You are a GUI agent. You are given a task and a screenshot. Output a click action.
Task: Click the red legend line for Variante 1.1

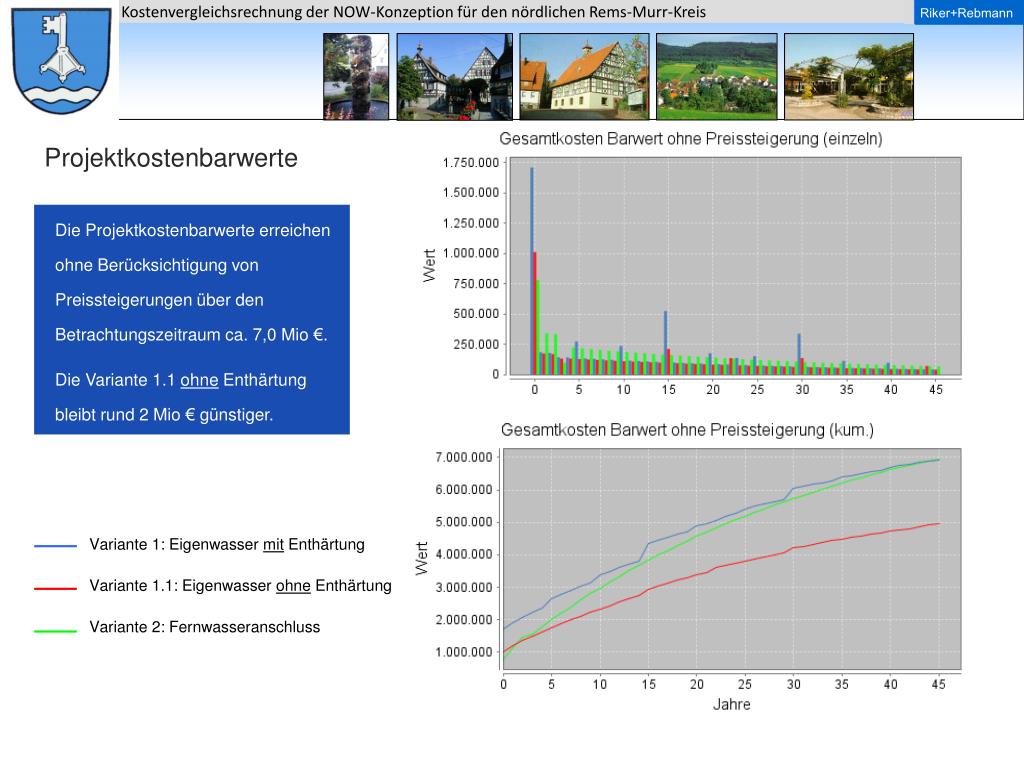pyautogui.click(x=56, y=588)
